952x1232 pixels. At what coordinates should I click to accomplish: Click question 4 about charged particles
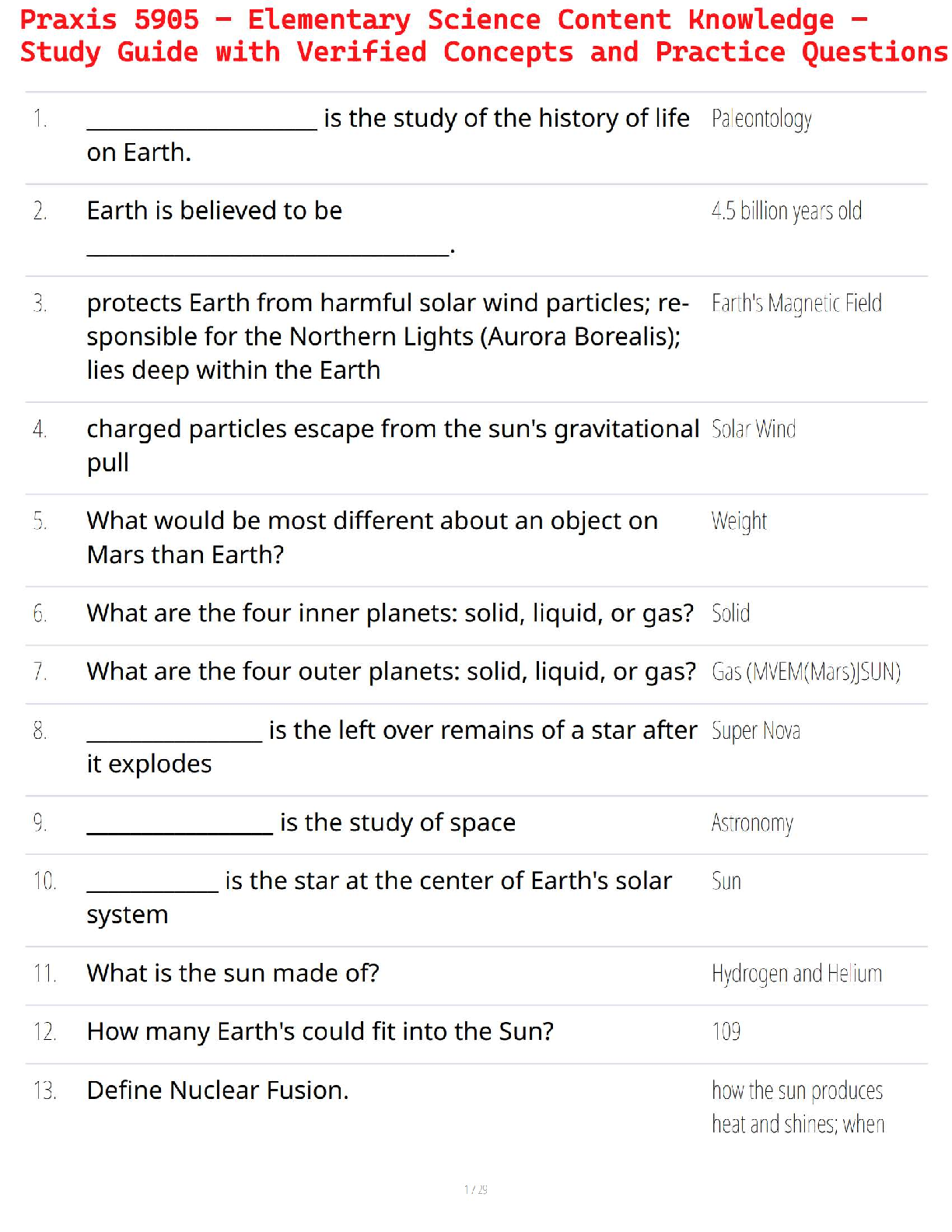[392, 445]
